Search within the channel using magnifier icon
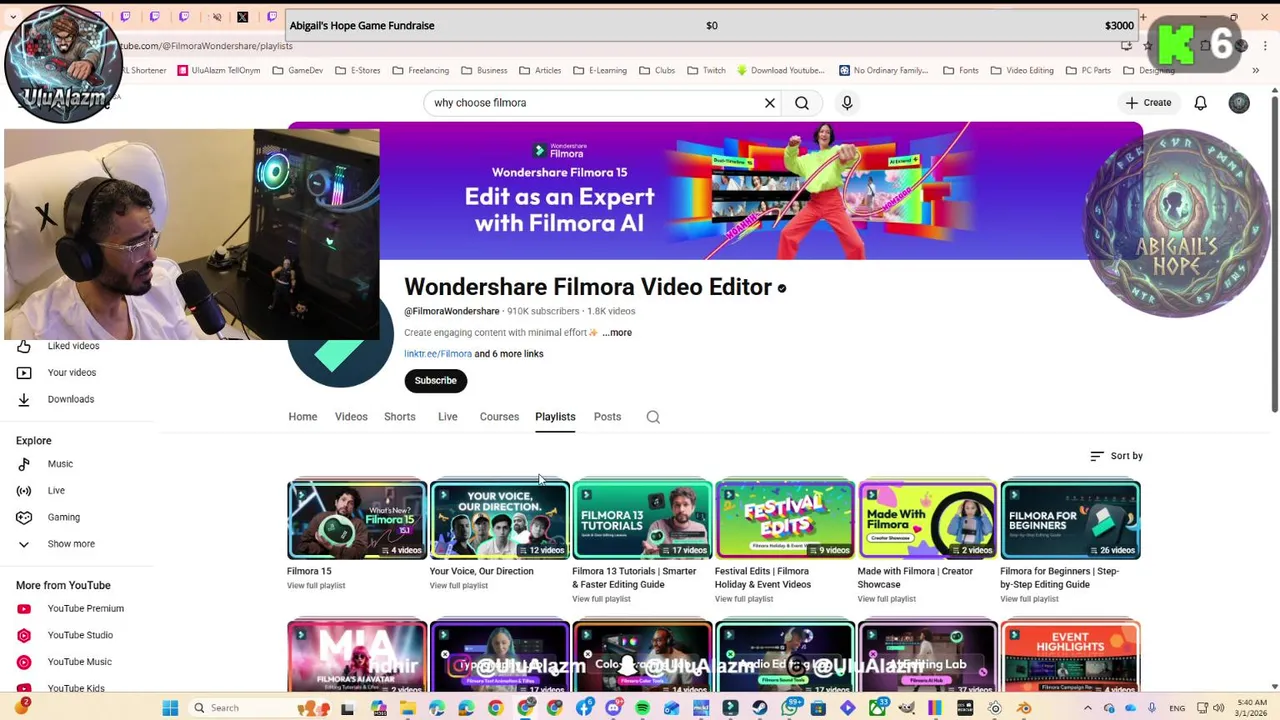1280x720 pixels. [x=653, y=417]
